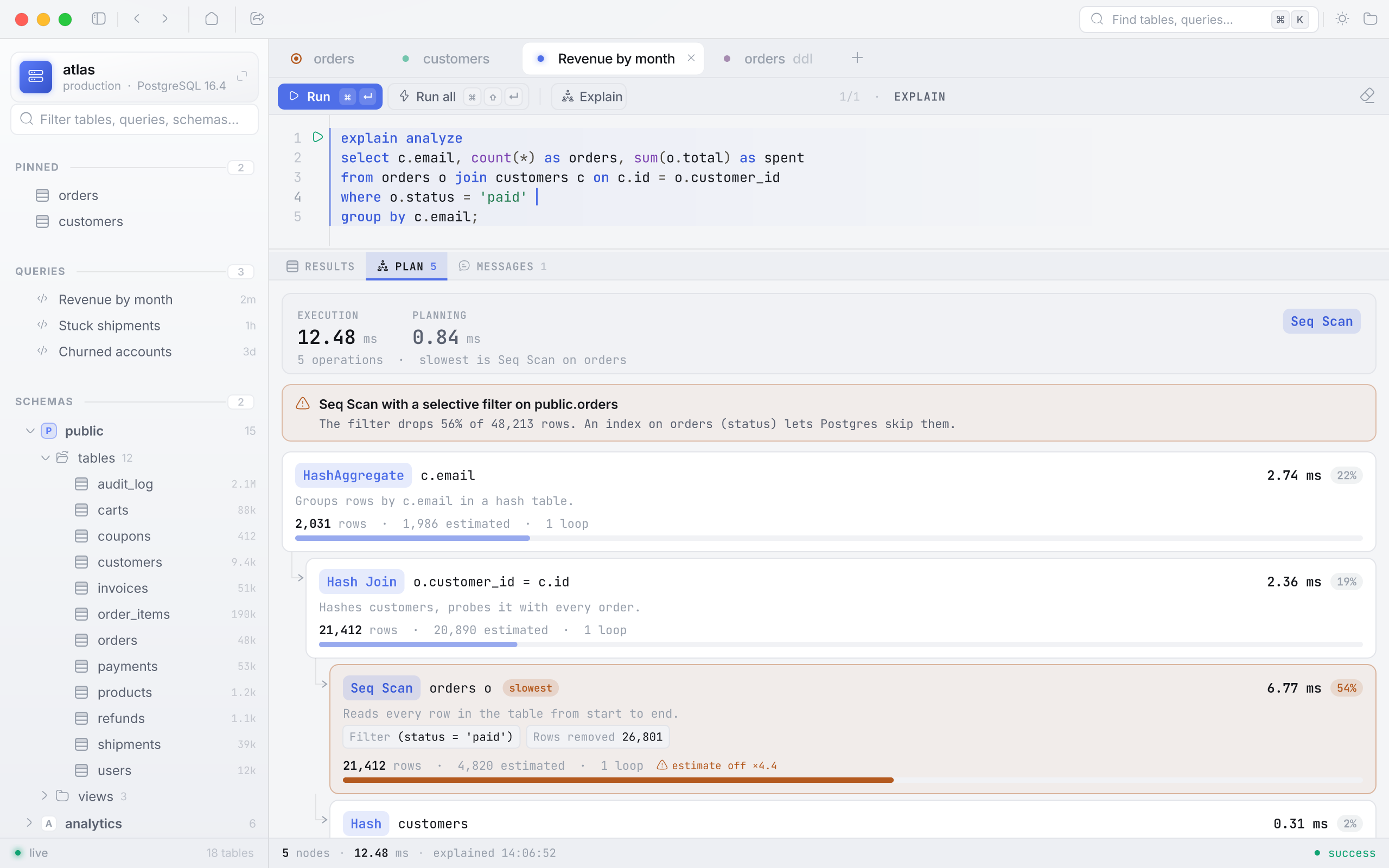This screenshot has width=1389, height=868.
Task: Expand the views folder chevron
Action: coord(44,796)
